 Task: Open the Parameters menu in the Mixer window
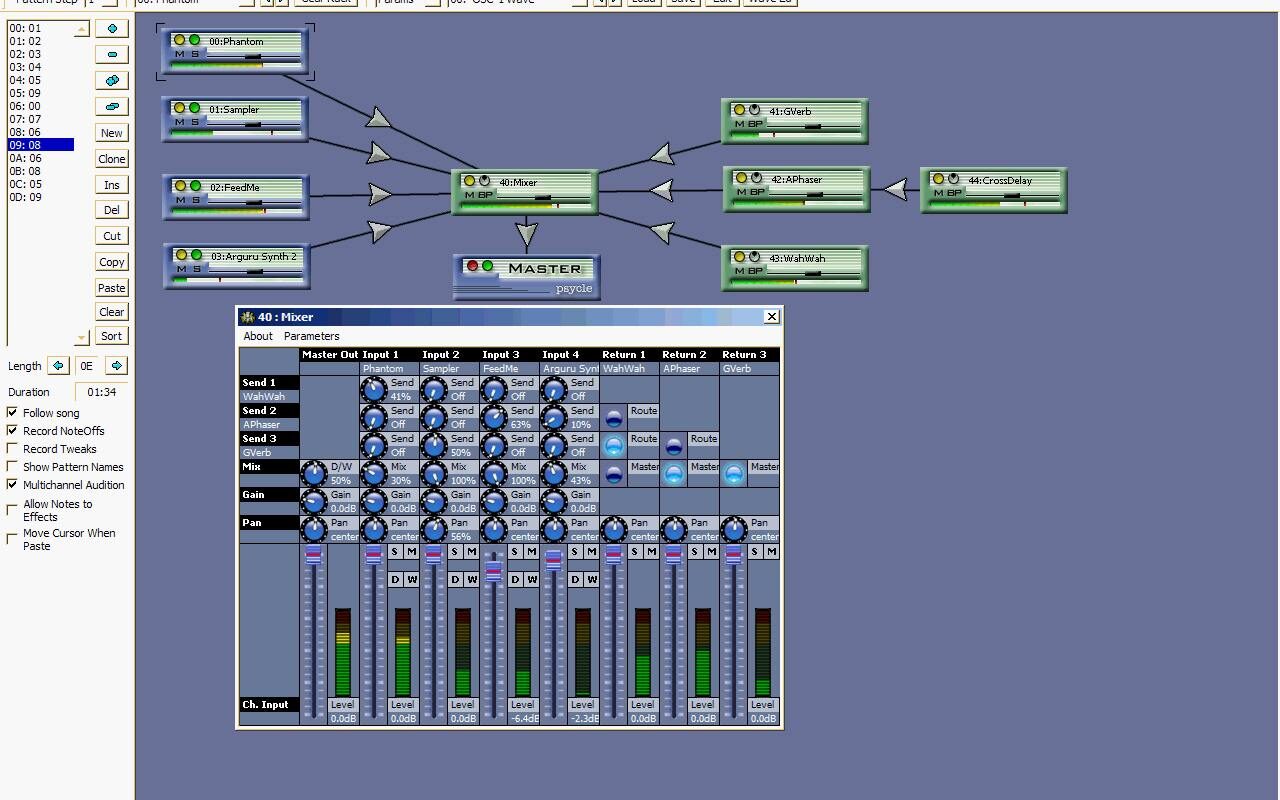pos(312,336)
